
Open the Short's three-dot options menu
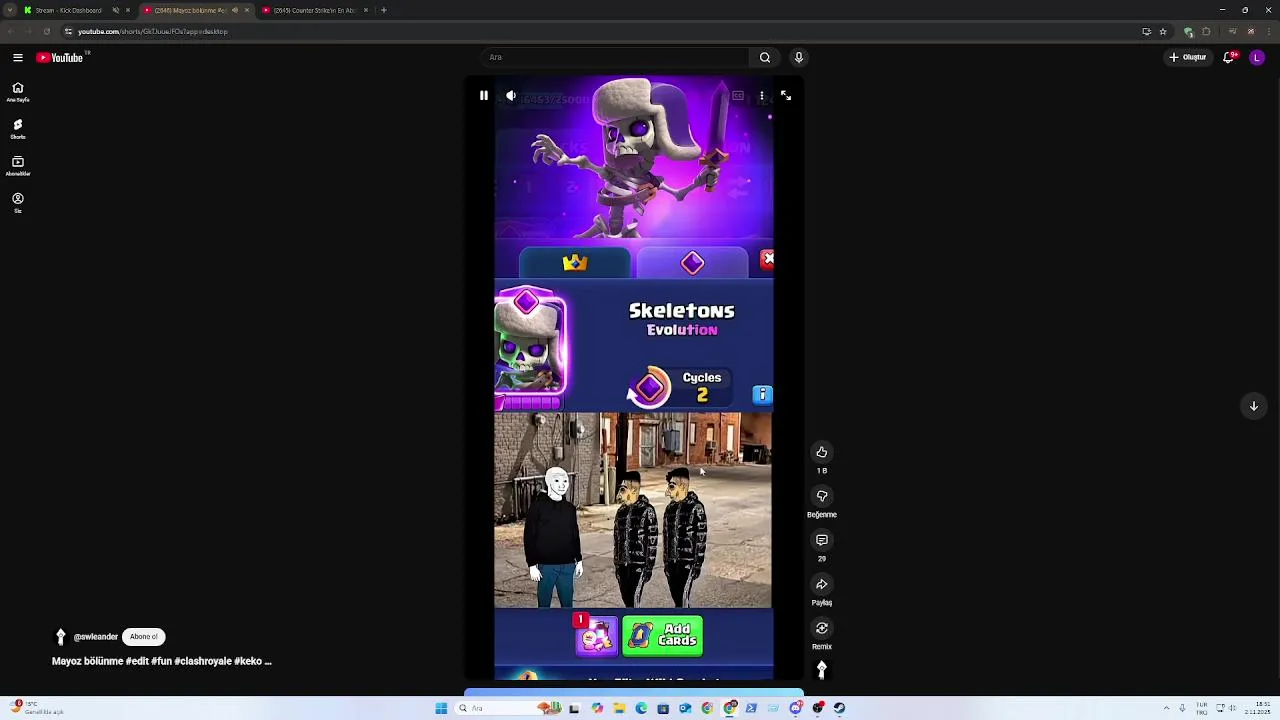[762, 96]
